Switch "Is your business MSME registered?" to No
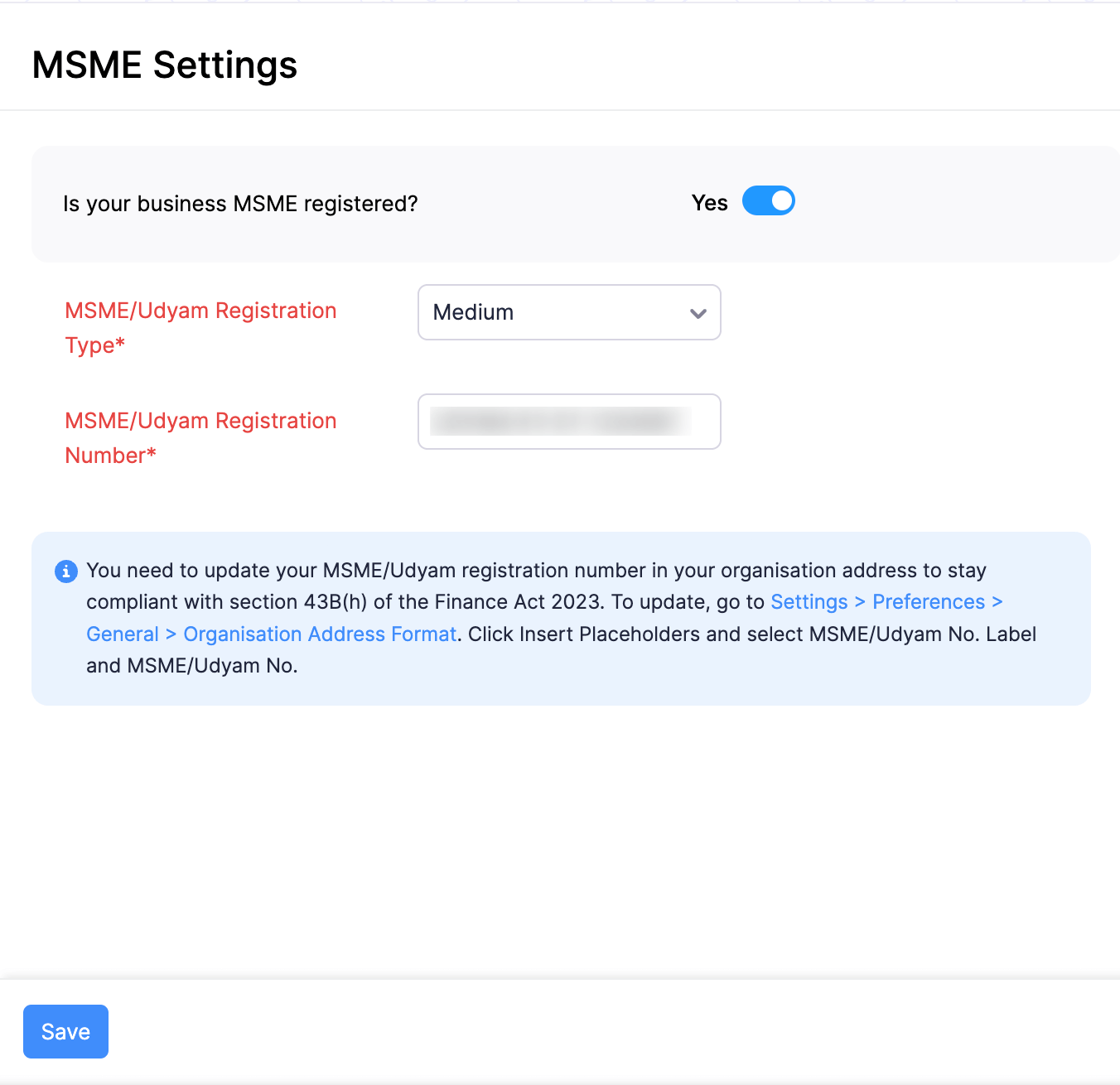 pos(768,200)
